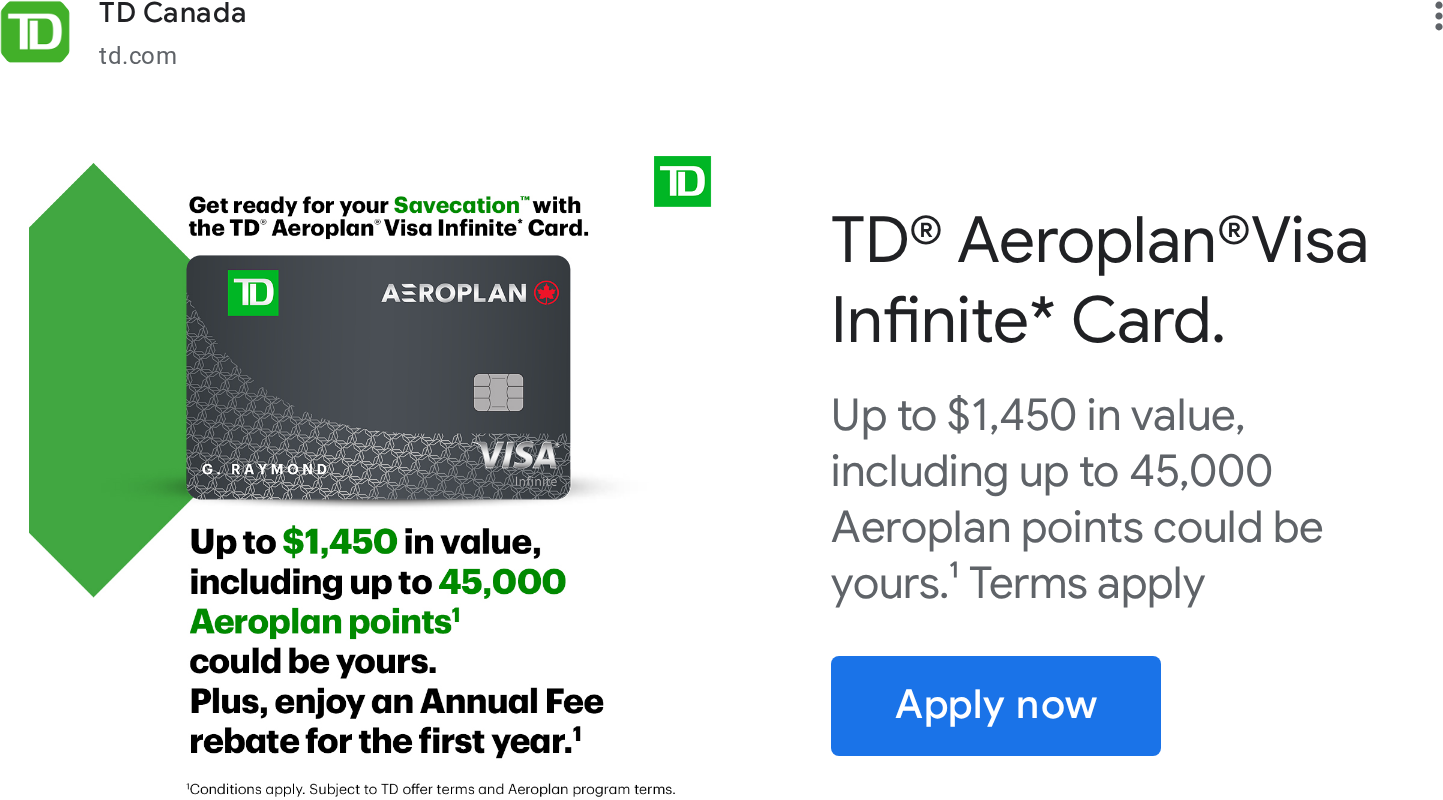Click cardholder name G. Raymond on card

click(x=264, y=469)
